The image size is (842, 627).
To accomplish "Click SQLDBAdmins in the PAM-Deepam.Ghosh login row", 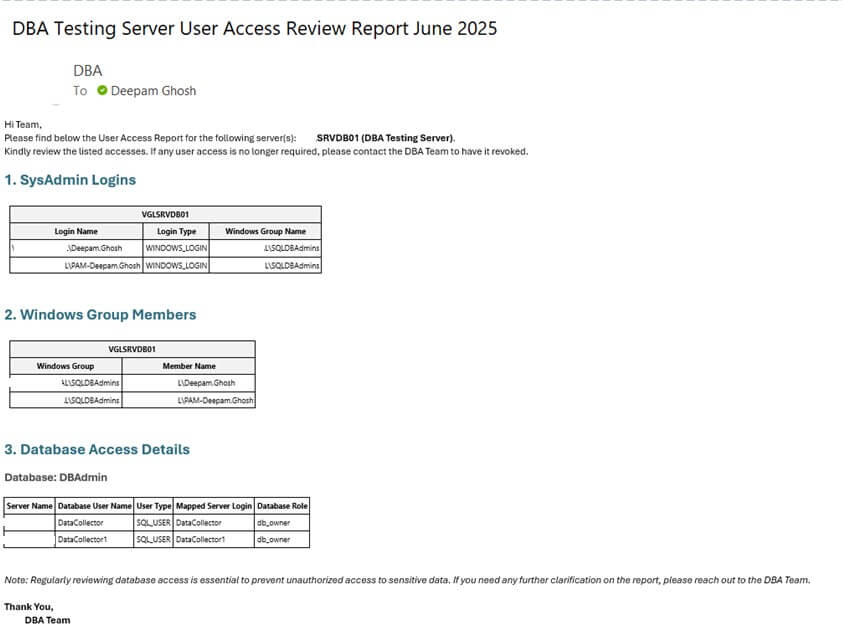I will click(x=292, y=266).
